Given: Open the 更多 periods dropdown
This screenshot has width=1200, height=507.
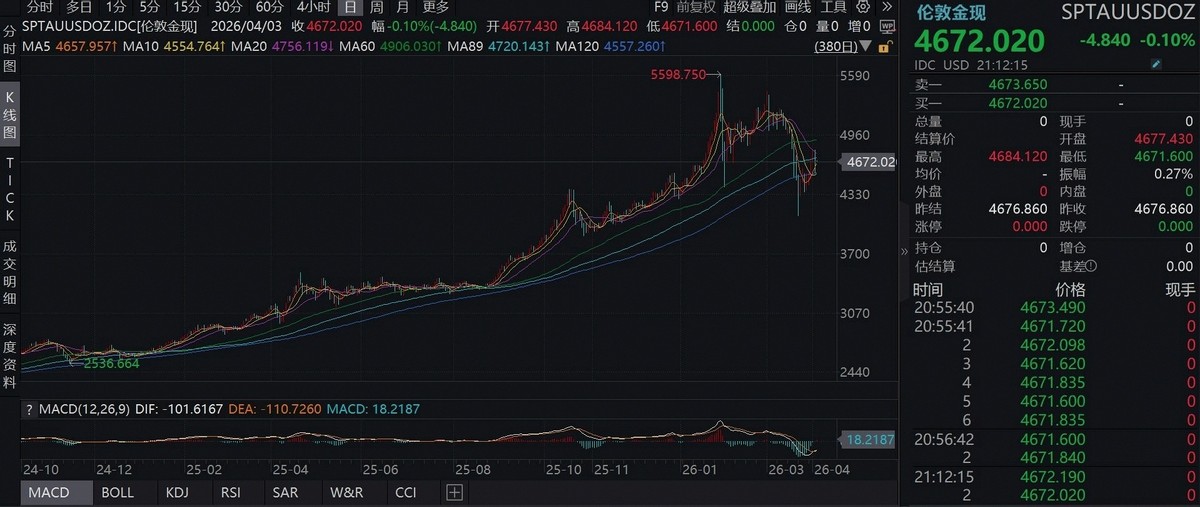Looking at the screenshot, I should [435, 7].
